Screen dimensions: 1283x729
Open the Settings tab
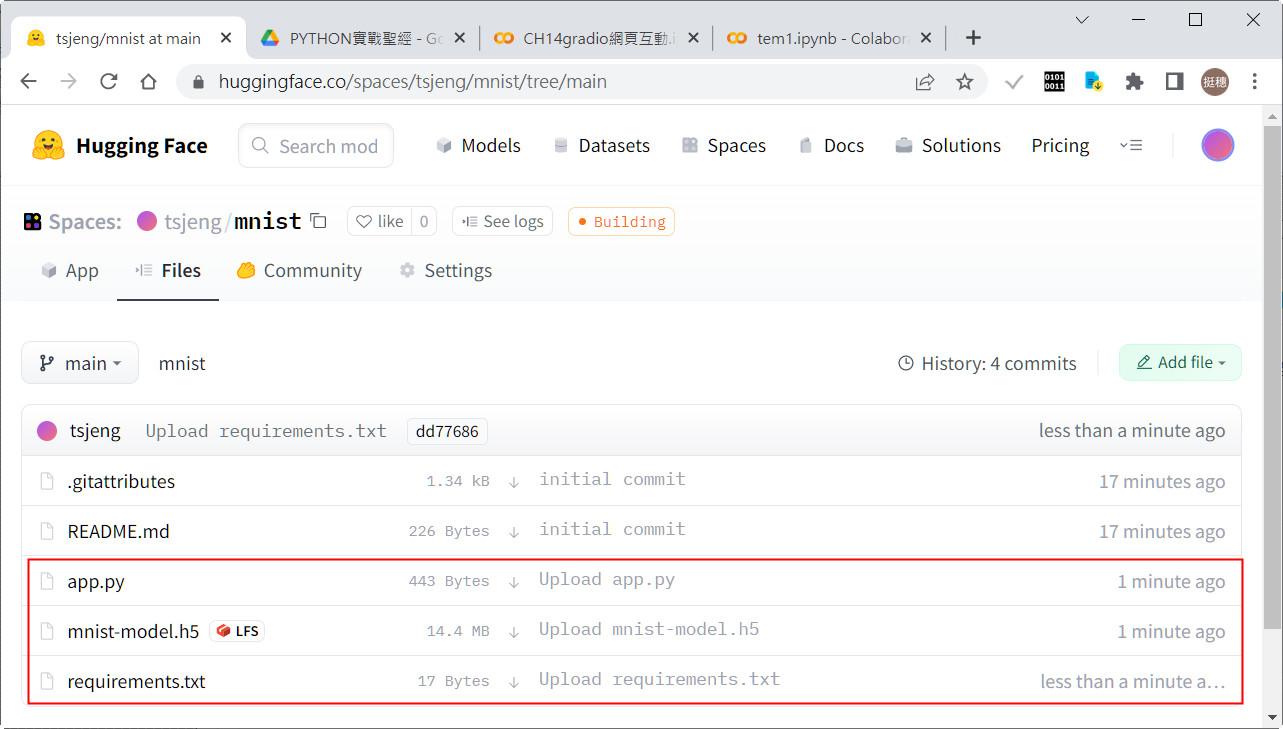[445, 271]
